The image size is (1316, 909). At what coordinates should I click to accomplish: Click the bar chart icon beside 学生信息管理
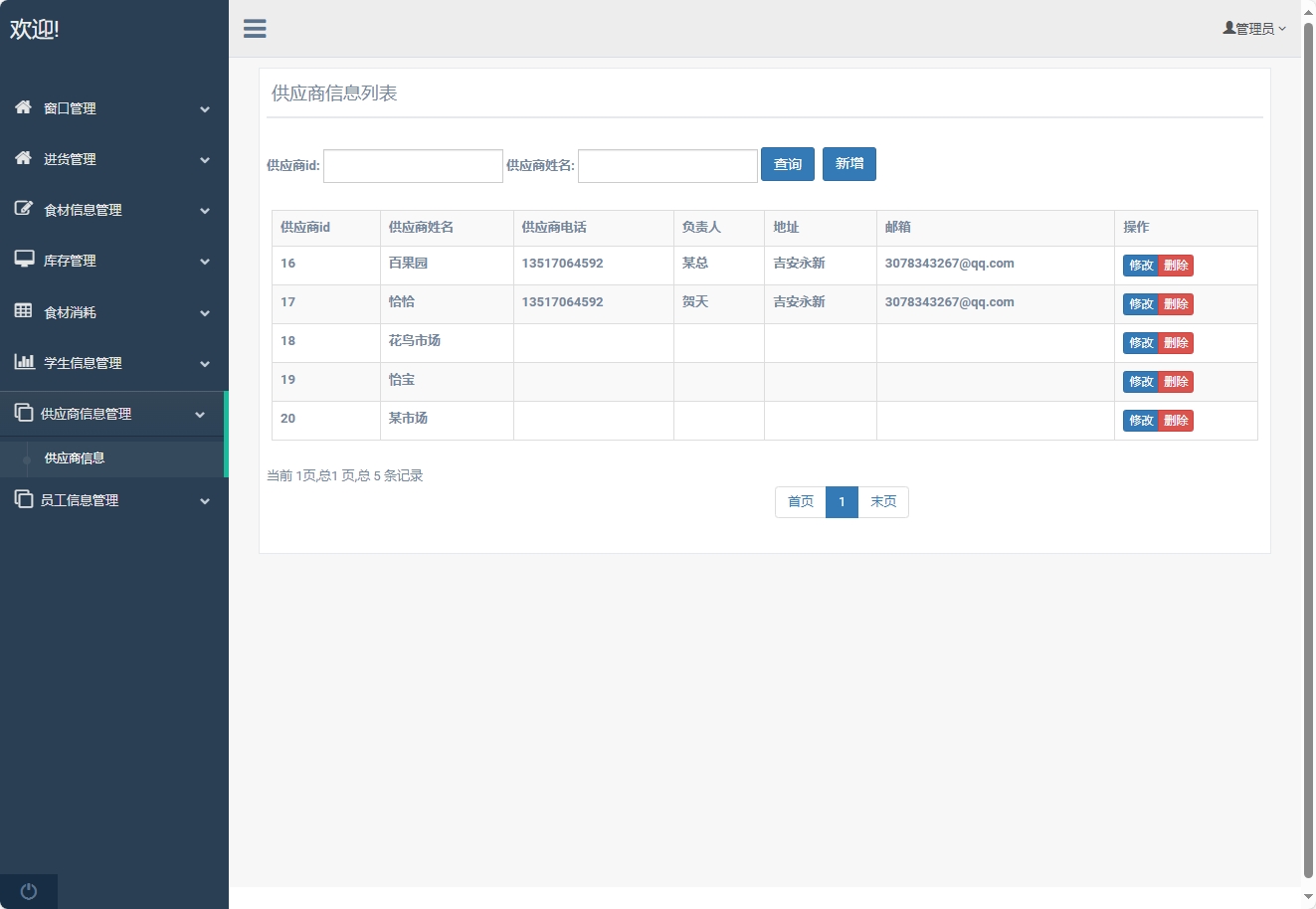(x=24, y=362)
